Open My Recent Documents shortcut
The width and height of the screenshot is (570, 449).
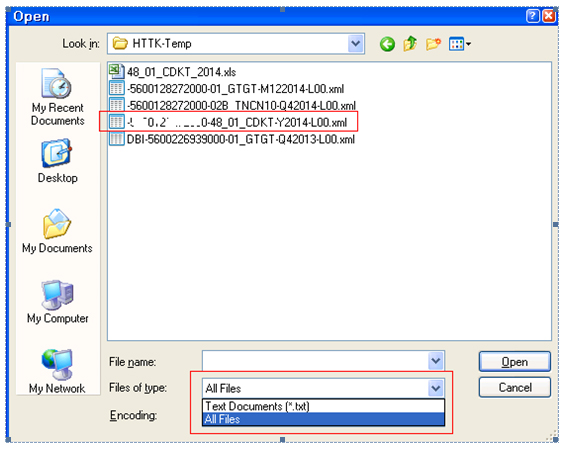(57, 97)
